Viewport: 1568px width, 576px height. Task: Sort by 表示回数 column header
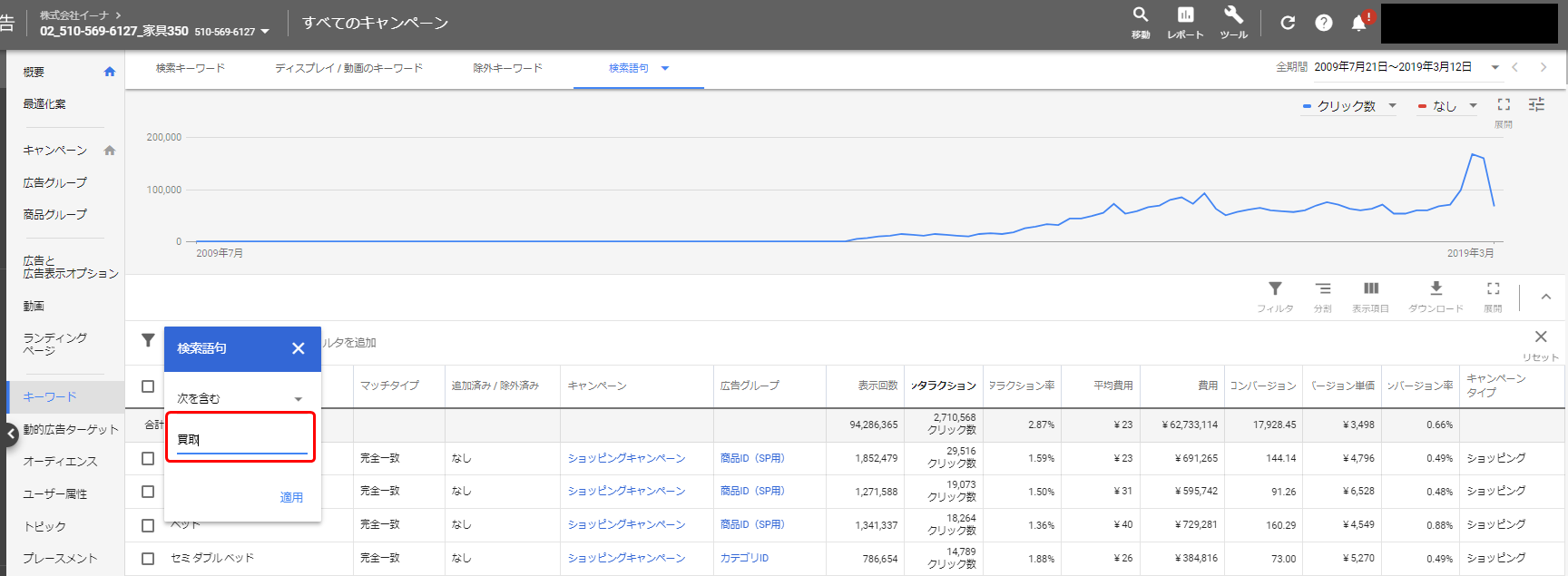coord(877,386)
